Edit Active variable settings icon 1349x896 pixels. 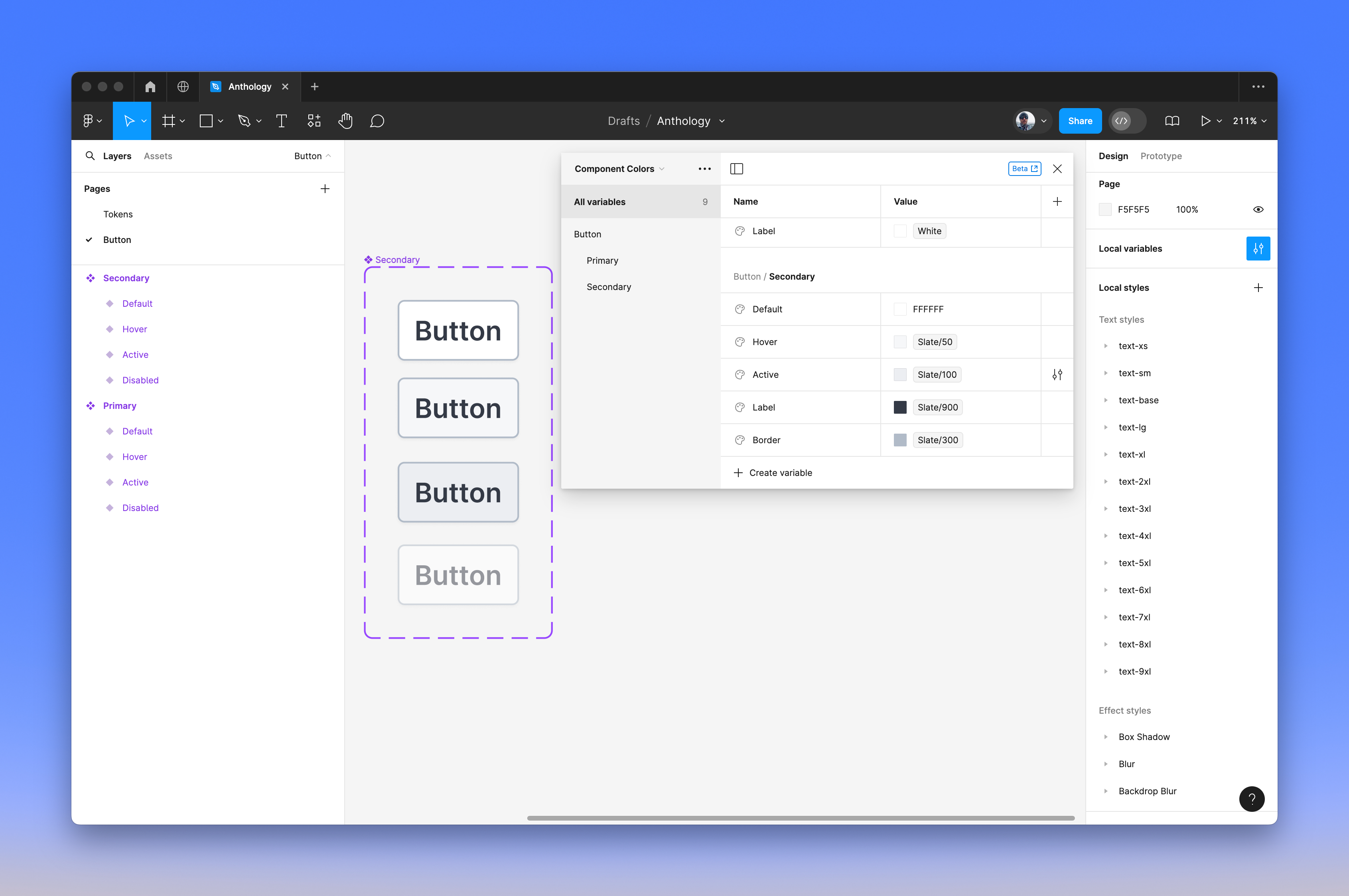(1057, 375)
